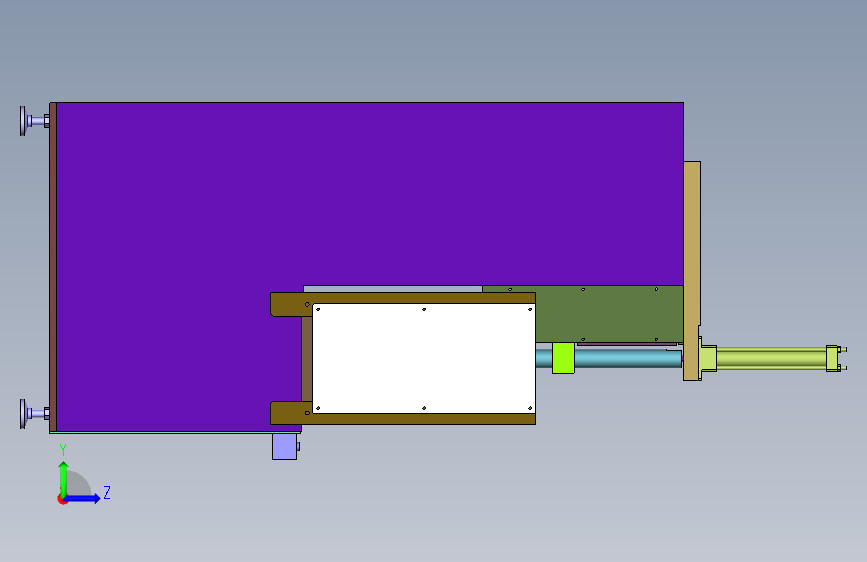This screenshot has height=562, width=867.
Task: Click the blue Z axis of triad
Action: point(83,498)
